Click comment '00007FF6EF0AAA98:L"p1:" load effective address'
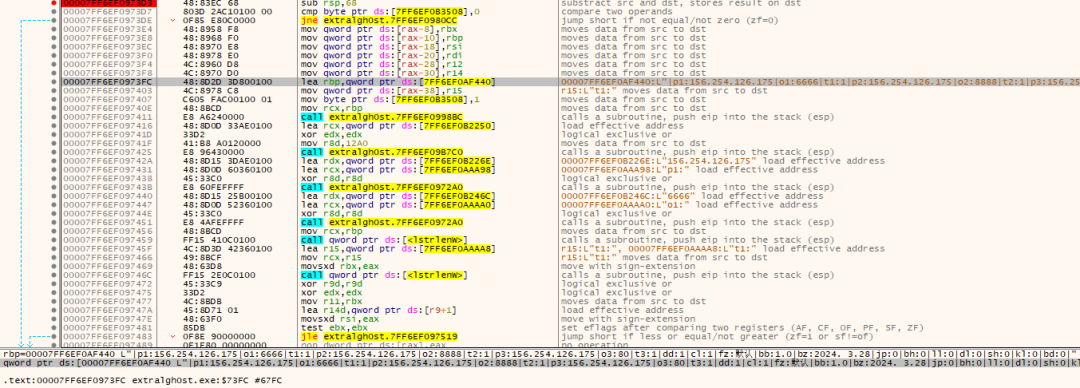Image resolution: width=1080 pixels, height=388 pixels. pyautogui.click(x=689, y=170)
